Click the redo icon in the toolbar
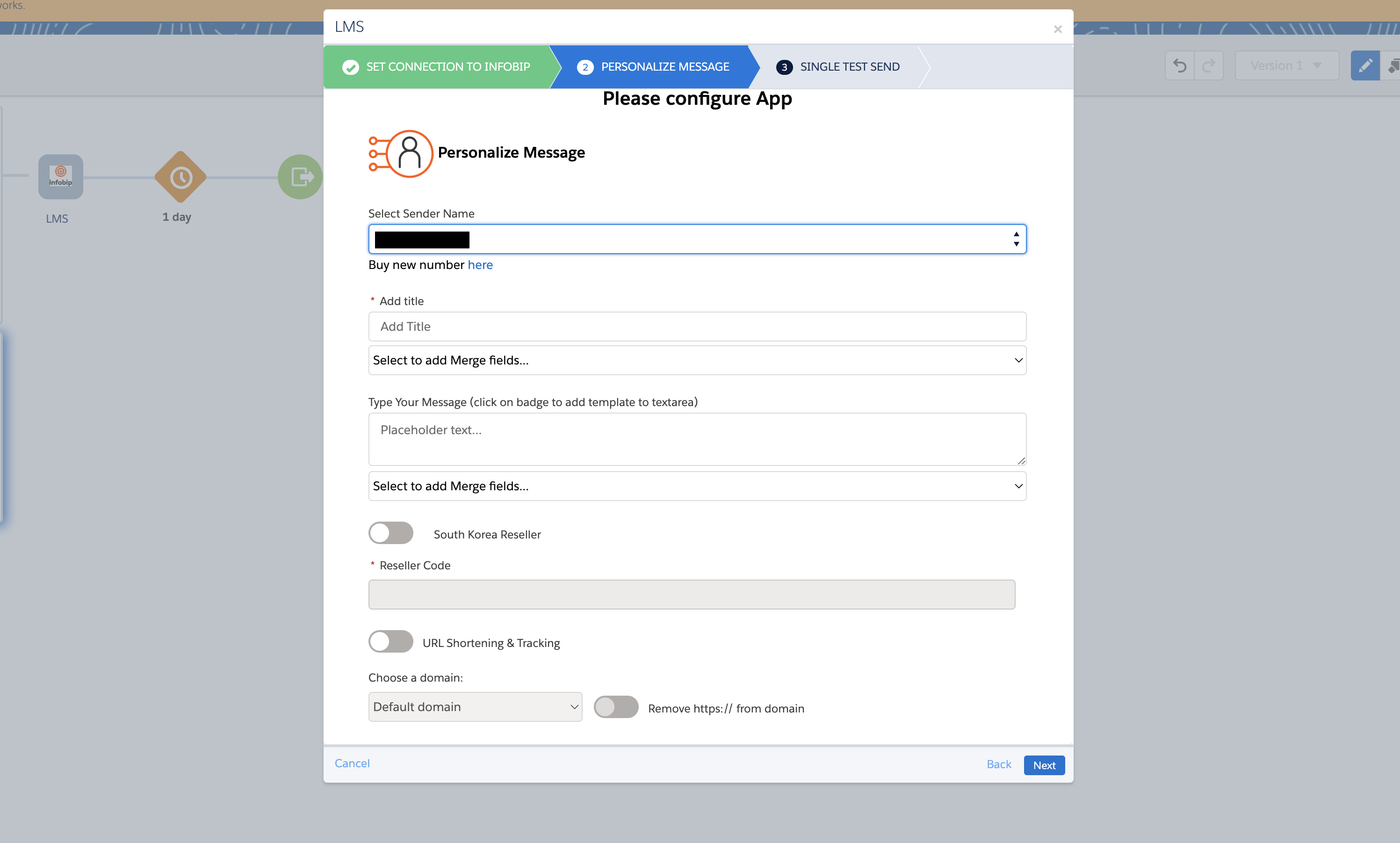 (1209, 65)
